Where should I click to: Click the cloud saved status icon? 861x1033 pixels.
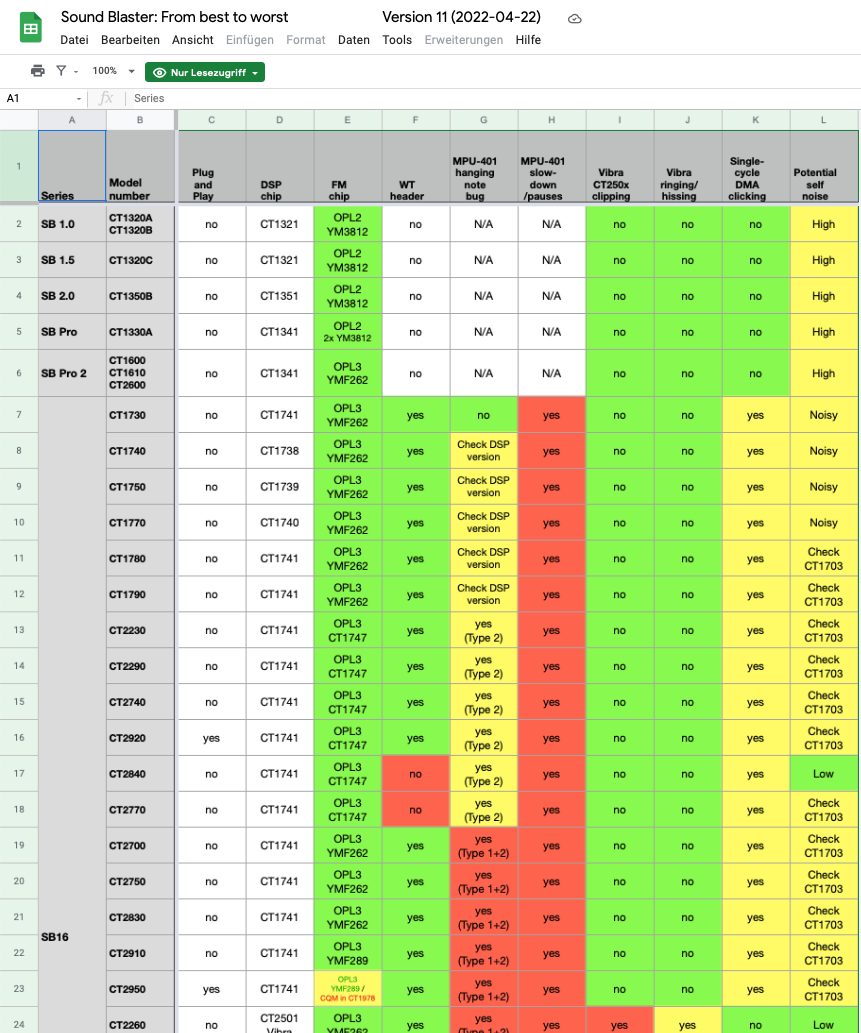click(x=574, y=18)
